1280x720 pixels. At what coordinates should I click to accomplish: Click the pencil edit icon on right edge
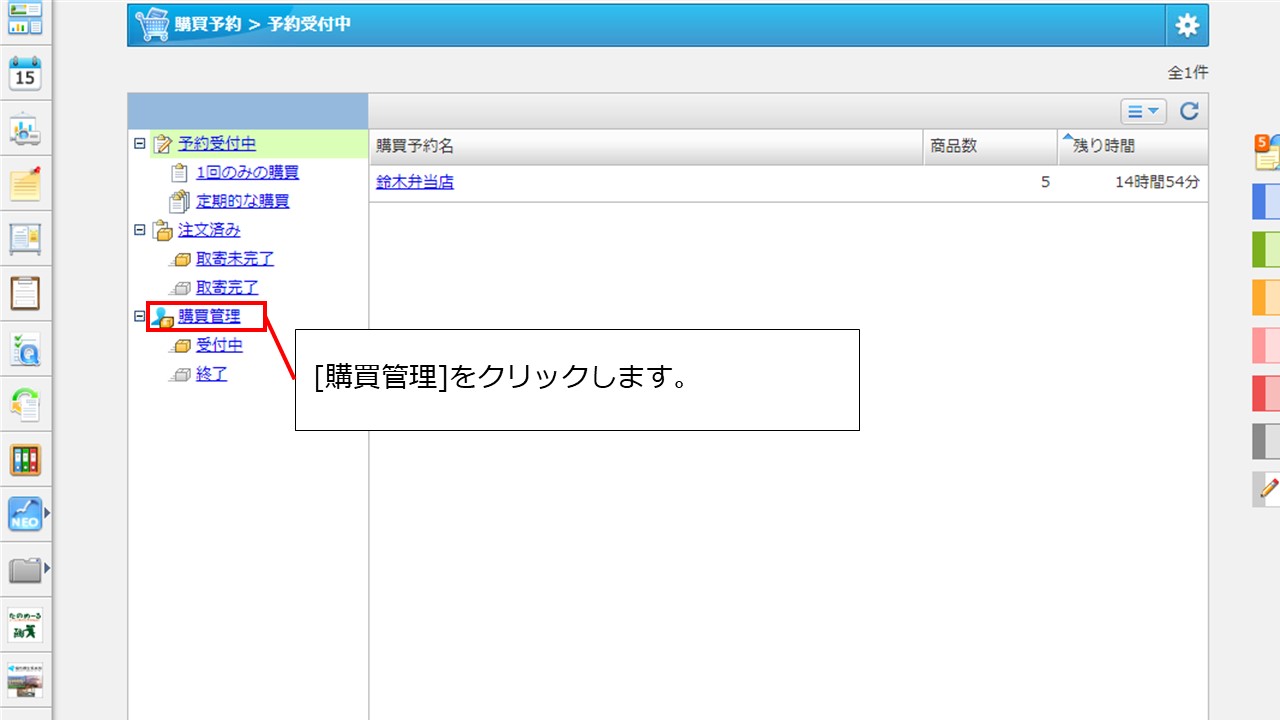(x=1267, y=489)
